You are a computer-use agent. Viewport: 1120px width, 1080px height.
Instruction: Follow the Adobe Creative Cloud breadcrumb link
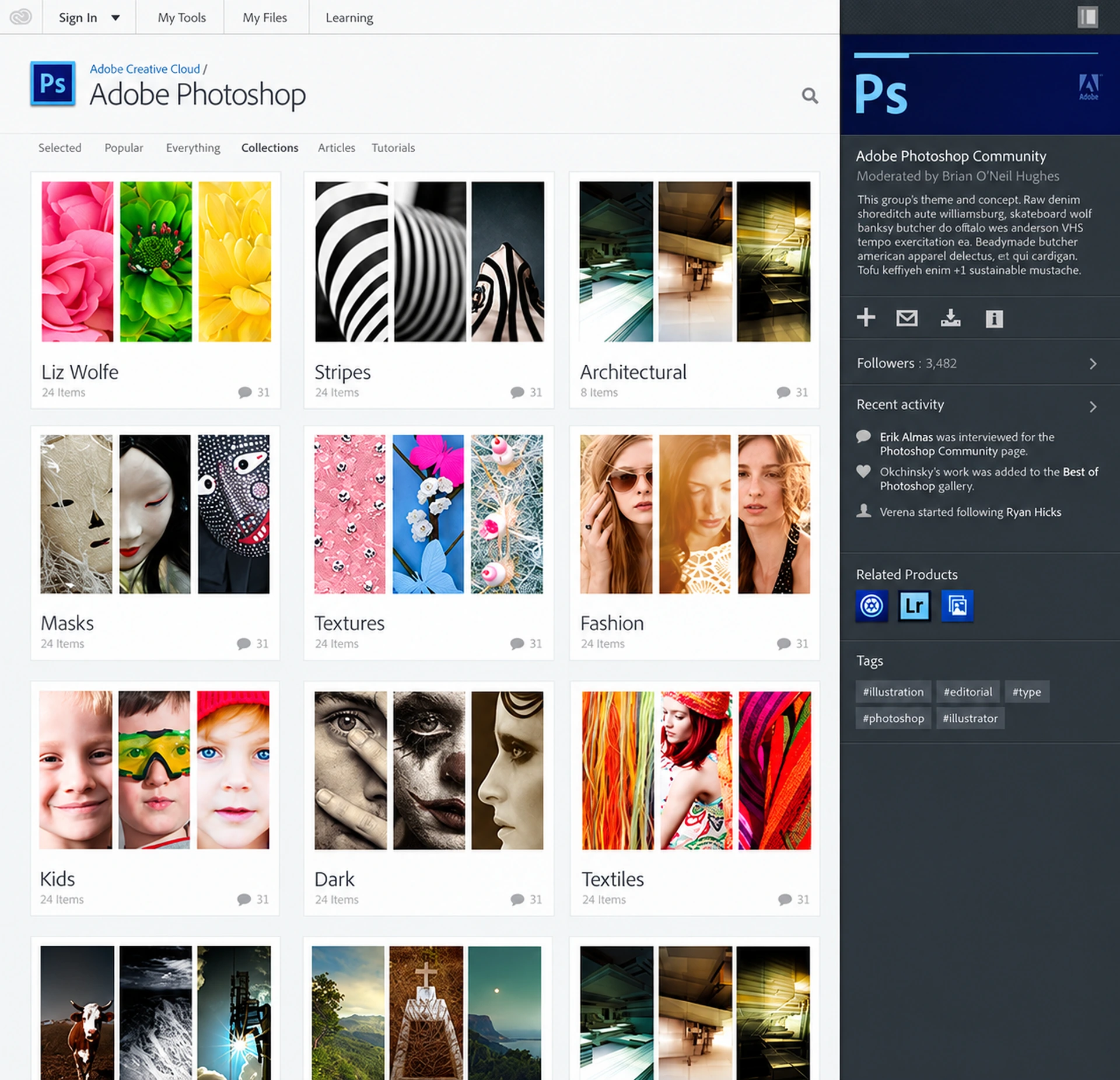coord(145,69)
